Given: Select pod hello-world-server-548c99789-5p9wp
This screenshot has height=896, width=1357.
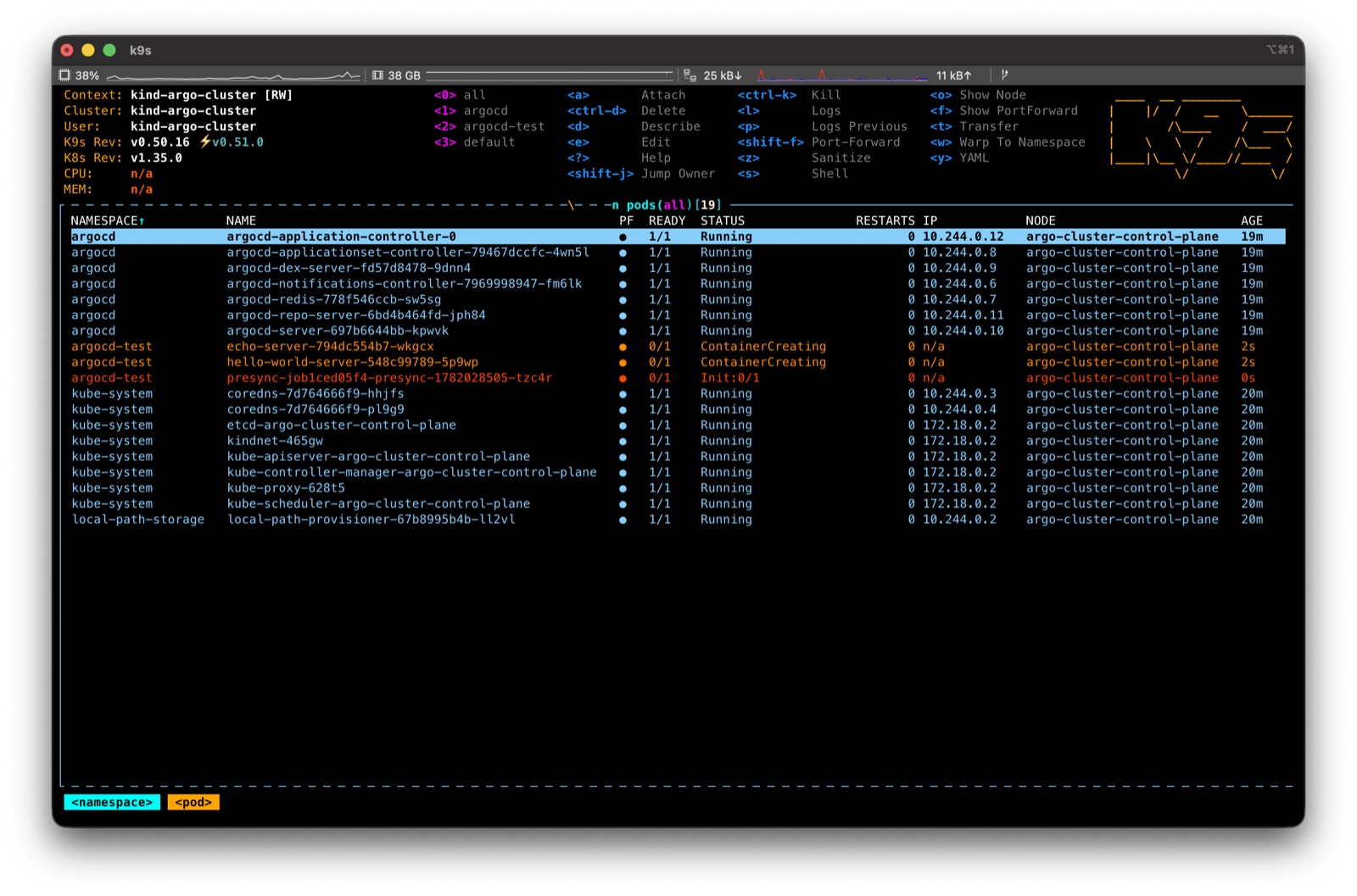Looking at the screenshot, I should [x=678, y=363].
